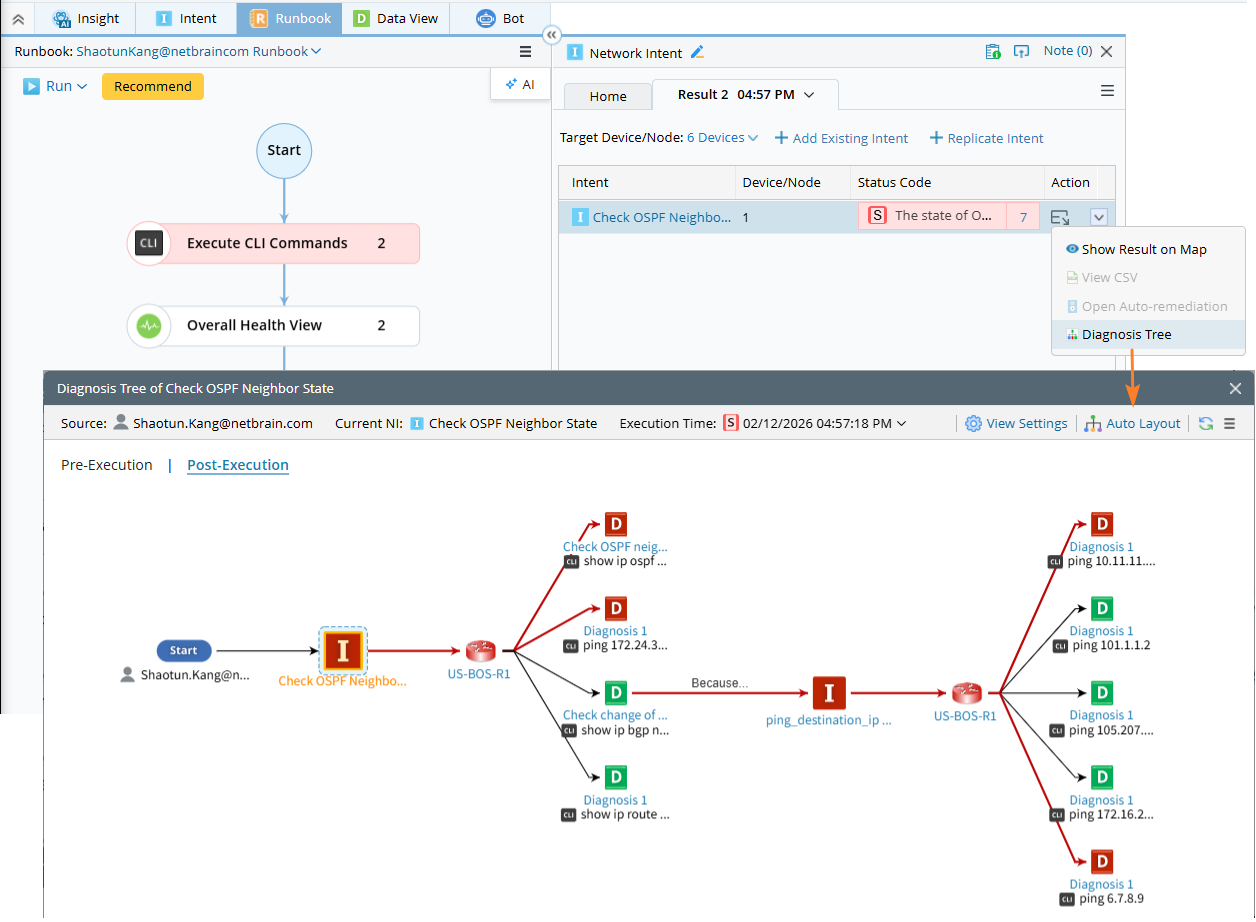Click the first US-BOS-R1 router icon
1256x922 pixels.
480,651
